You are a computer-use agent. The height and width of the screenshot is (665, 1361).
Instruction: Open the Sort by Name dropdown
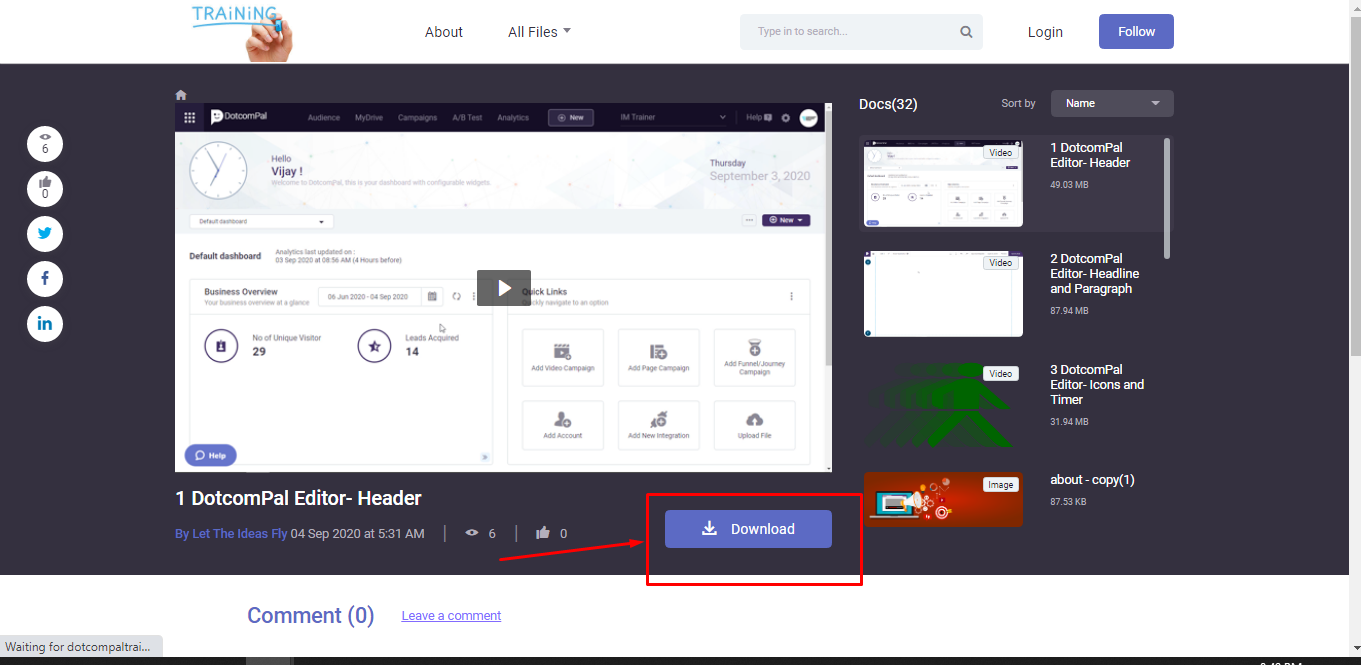pyautogui.click(x=1112, y=103)
